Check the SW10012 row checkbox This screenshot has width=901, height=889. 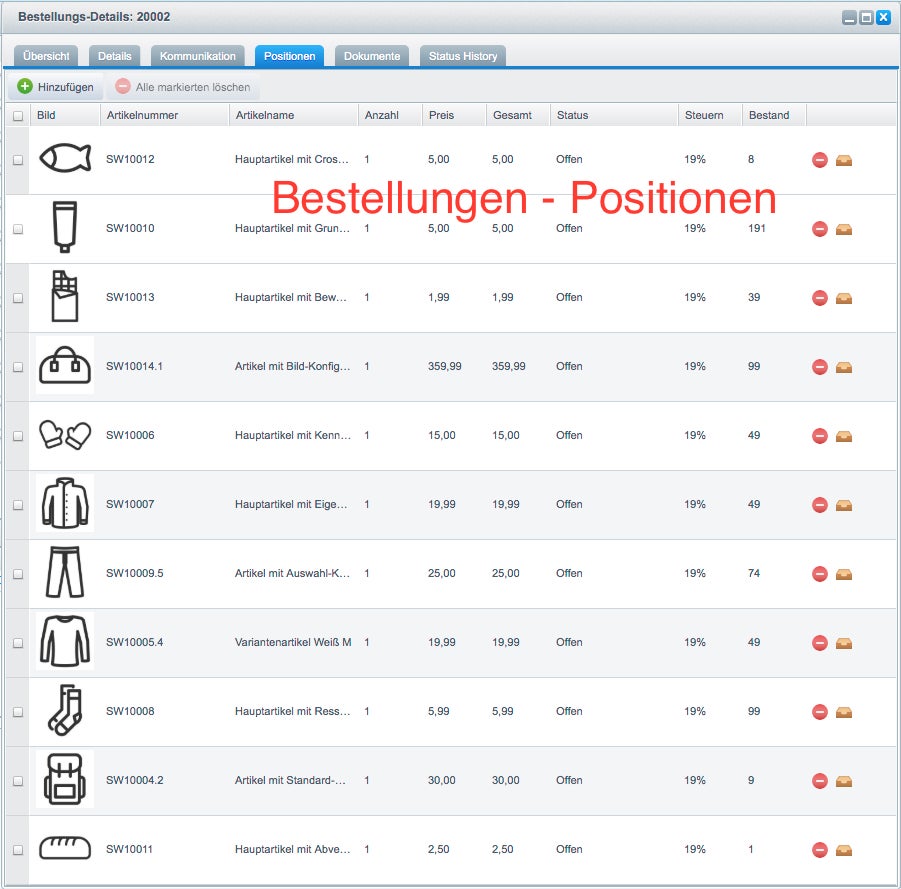(x=18, y=160)
